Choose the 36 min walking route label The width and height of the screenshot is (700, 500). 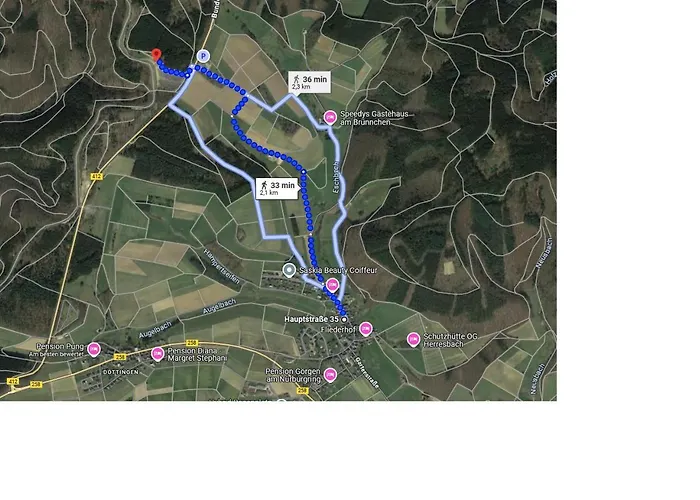(x=309, y=82)
